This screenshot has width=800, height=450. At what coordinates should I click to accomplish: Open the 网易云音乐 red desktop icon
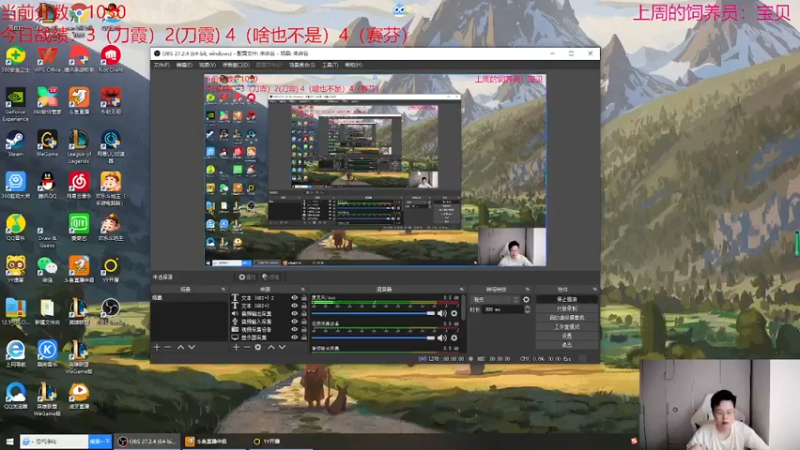click(79, 185)
